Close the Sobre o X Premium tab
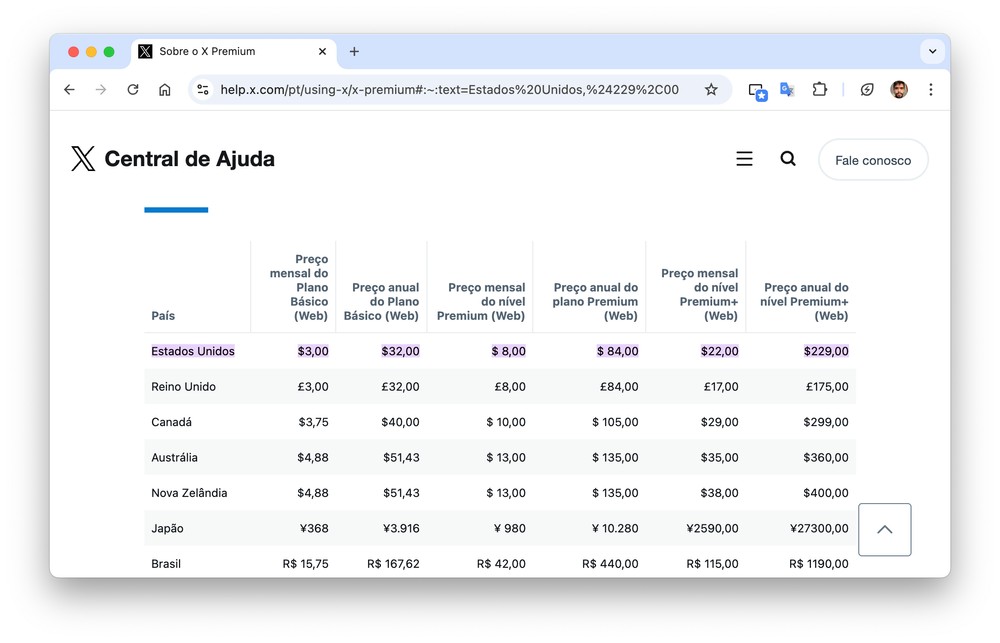The width and height of the screenshot is (1000, 643). click(323, 52)
